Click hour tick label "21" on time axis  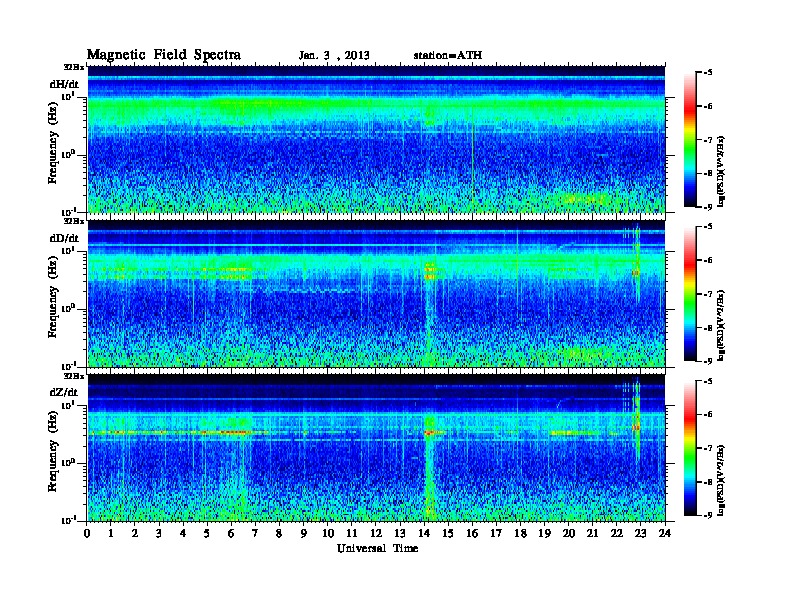pyautogui.click(x=592, y=533)
